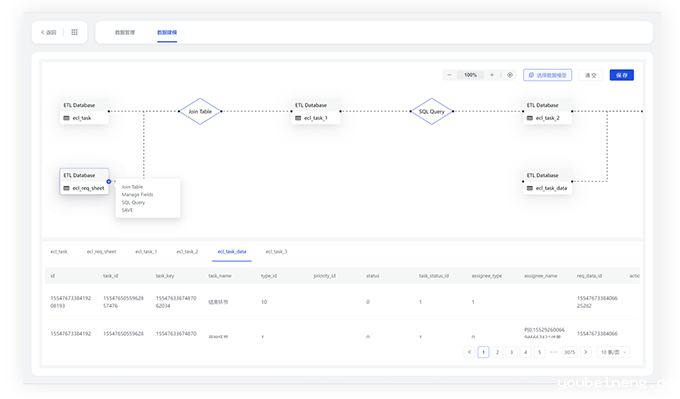This screenshot has width=680, height=399.
Task: Choose Manage Fields from the context menu
Action: [137, 195]
